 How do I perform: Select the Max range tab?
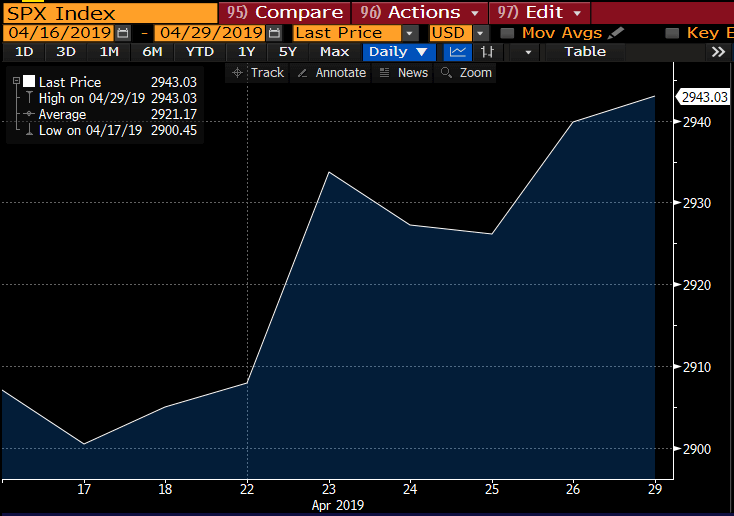point(335,52)
